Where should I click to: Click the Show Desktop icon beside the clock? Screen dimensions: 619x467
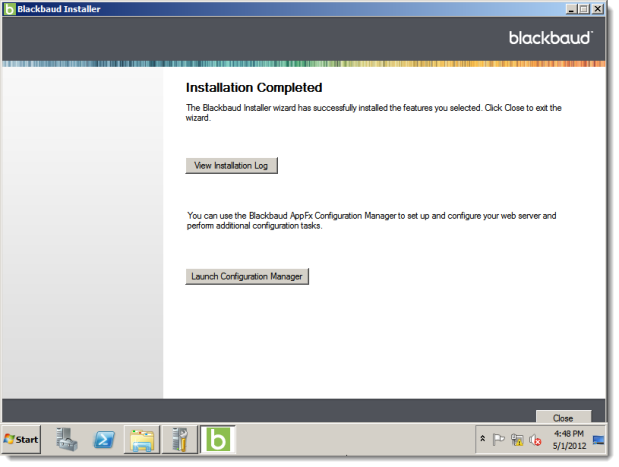tap(598, 439)
